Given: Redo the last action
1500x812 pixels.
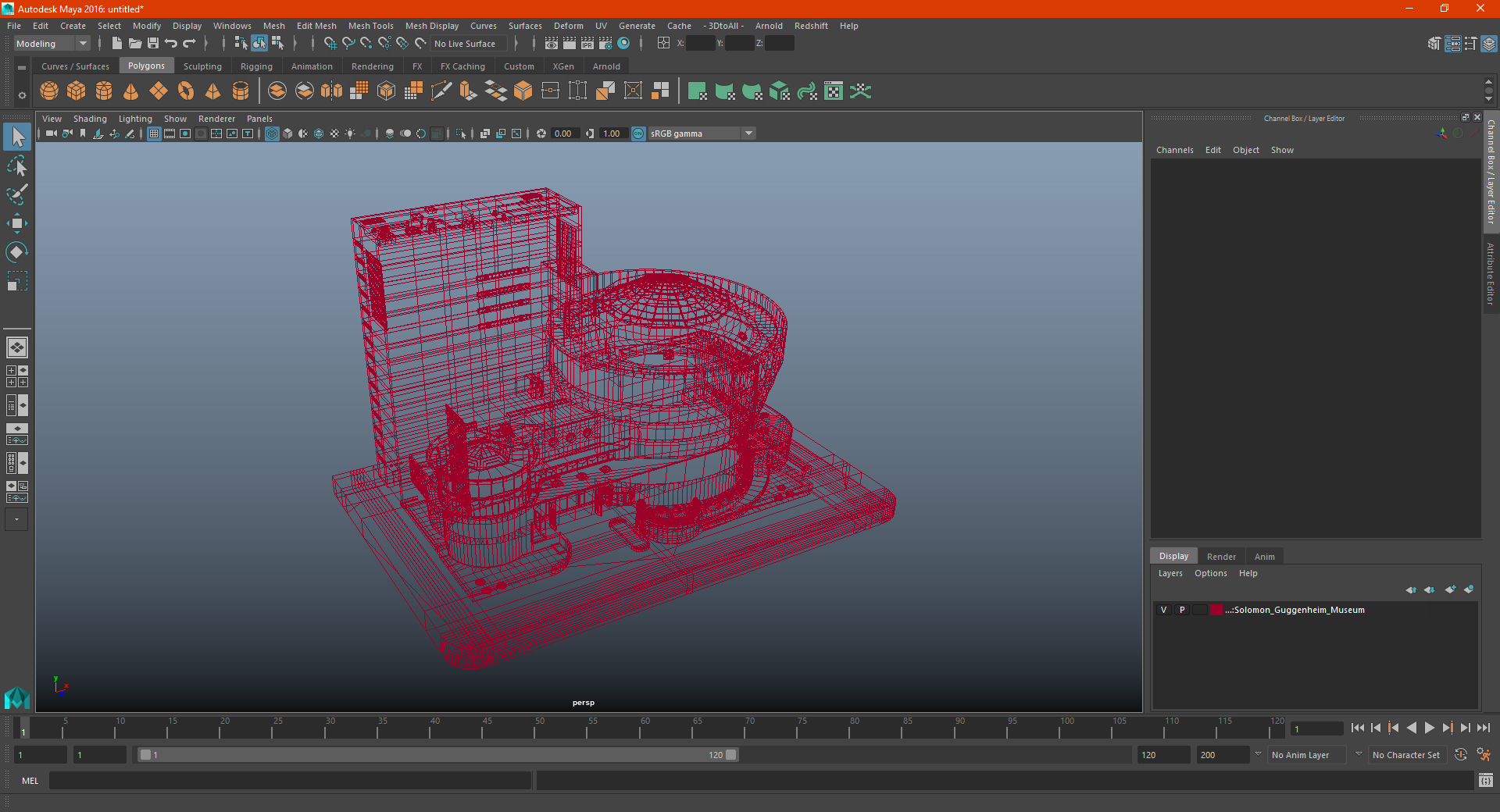Looking at the screenshot, I should [x=189, y=44].
